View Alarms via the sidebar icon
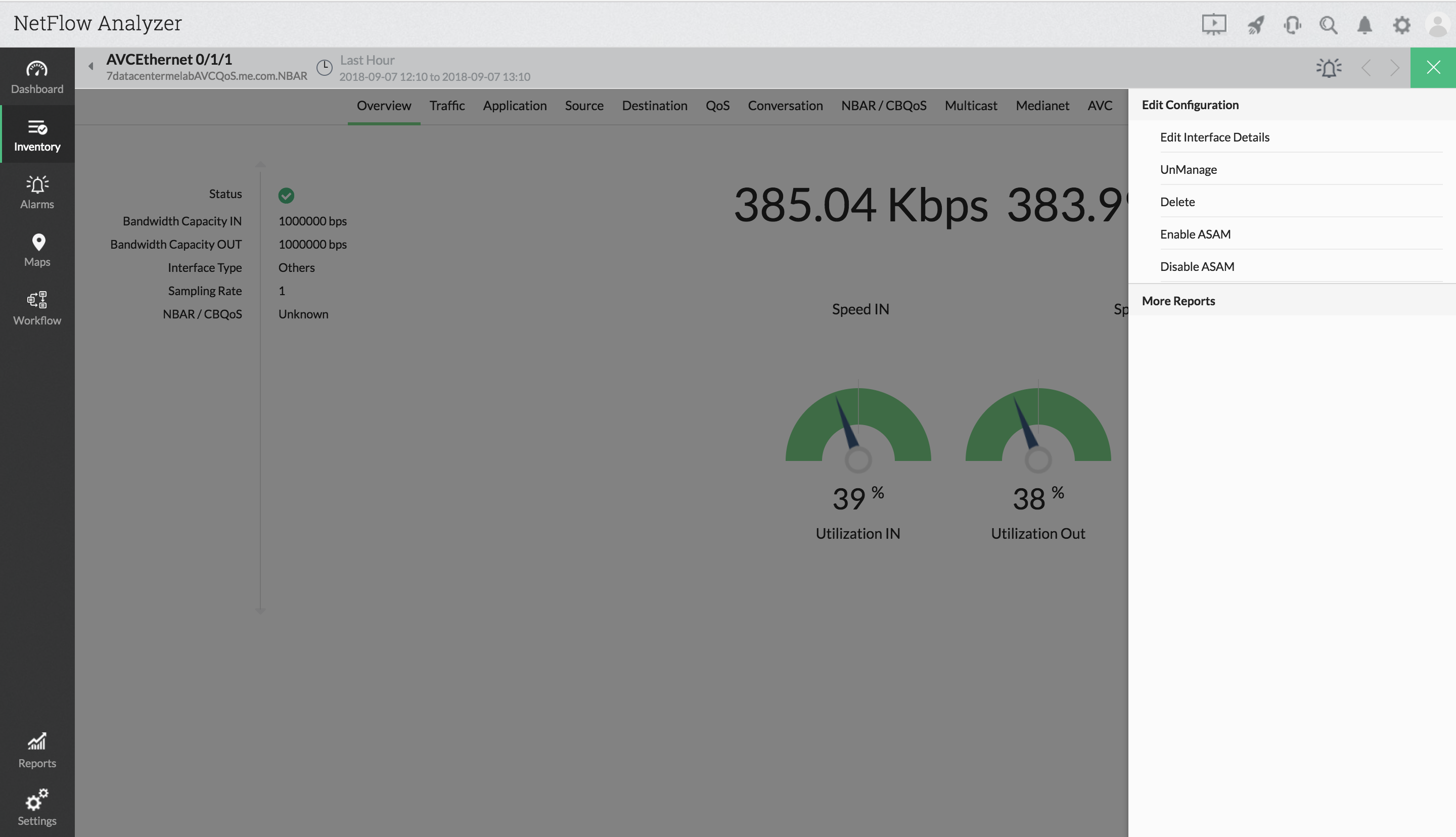This screenshot has height=837, width=1456. pyautogui.click(x=37, y=192)
